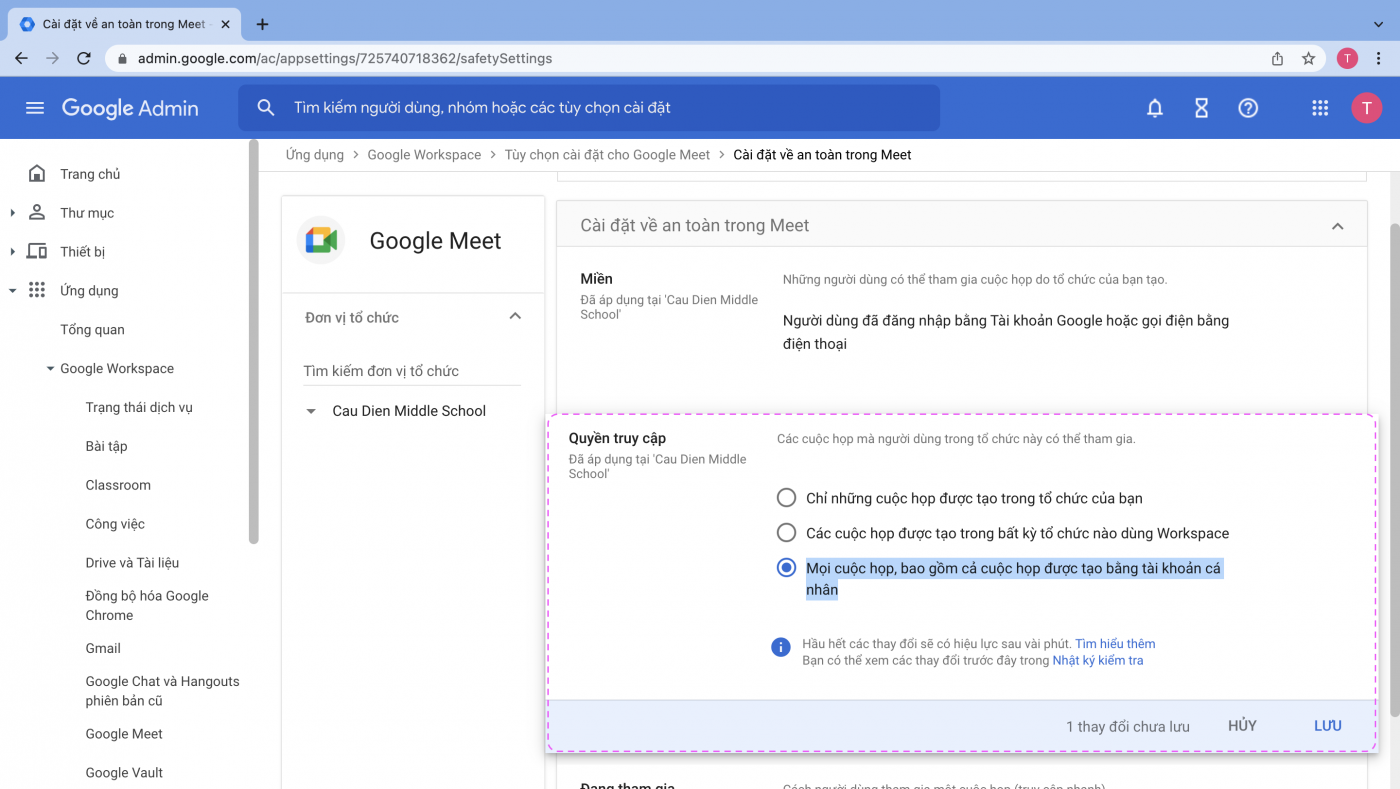Viewport: 1400px width, 789px height.
Task: Go to Google Workspace breadcrumb
Action: (x=424, y=155)
